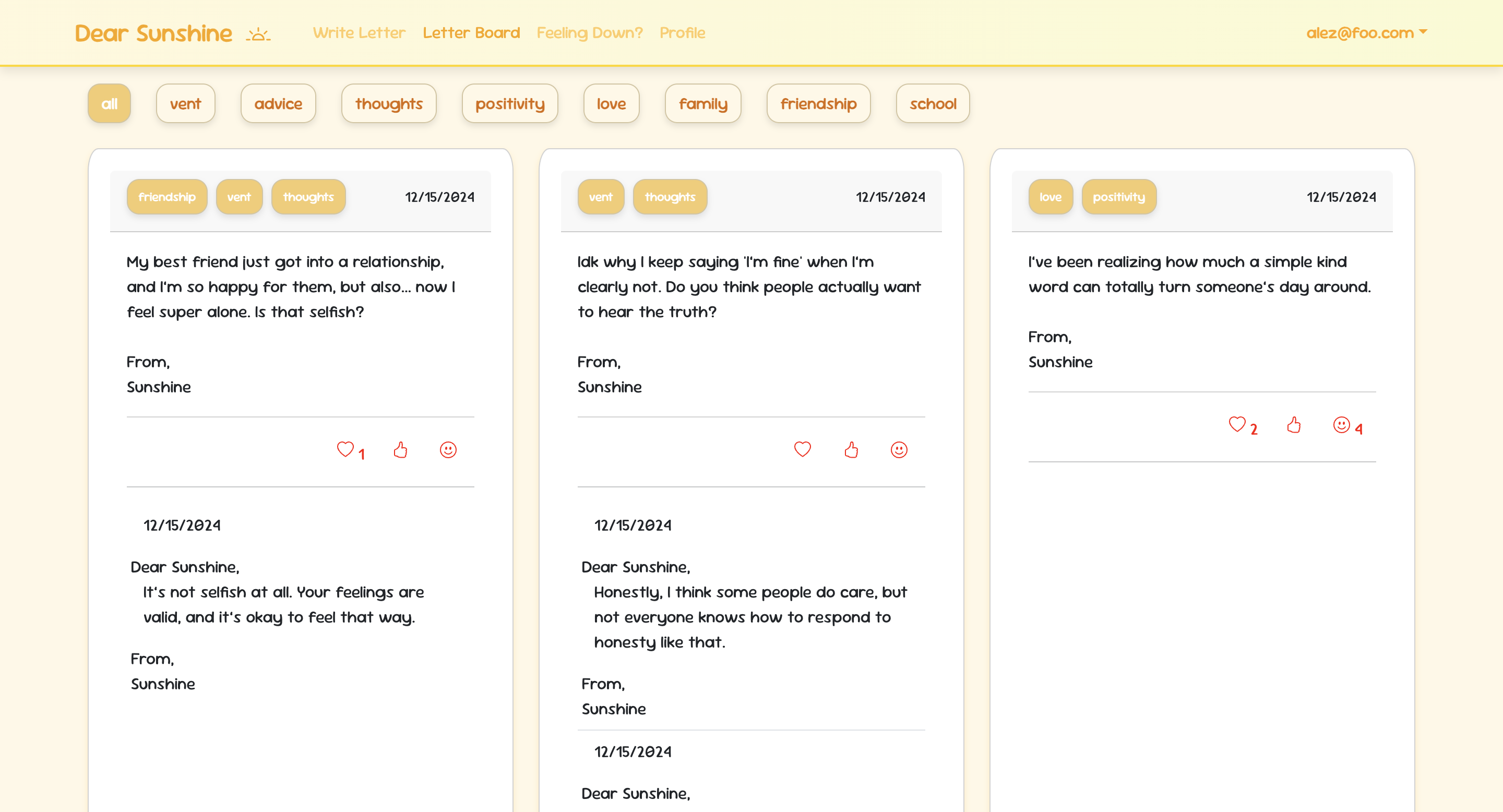This screenshot has width=1503, height=812.
Task: Click positivity tag on kind word letter
Action: tap(1119, 197)
